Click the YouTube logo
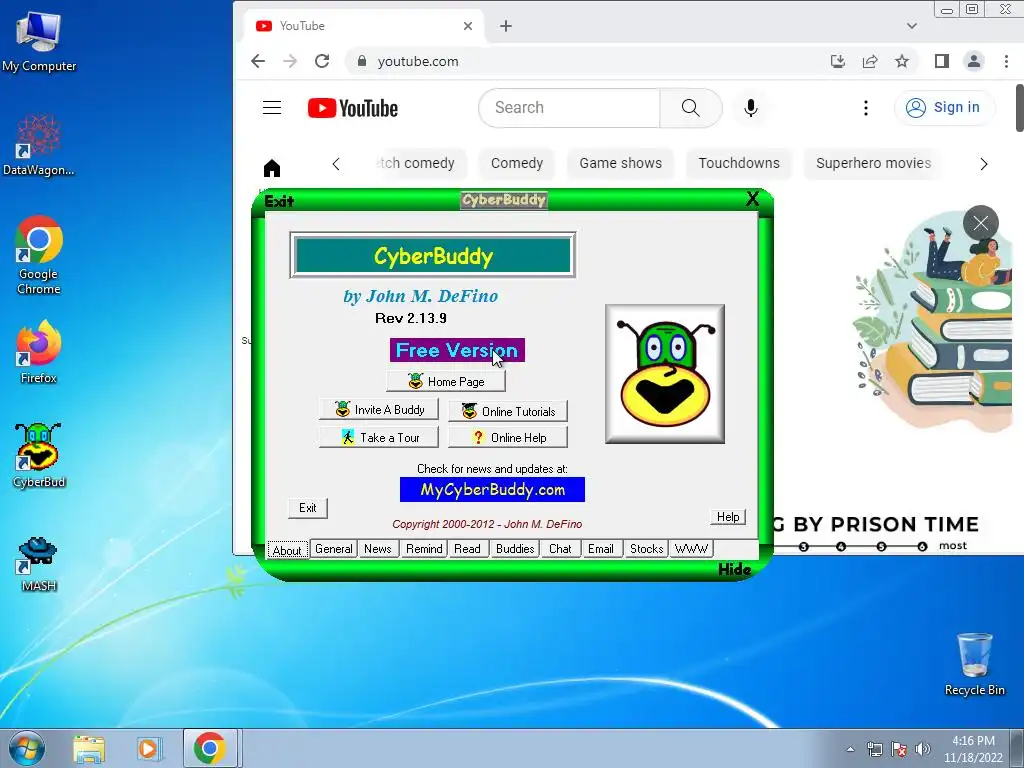Viewport: 1024px width, 768px height. pos(353,108)
